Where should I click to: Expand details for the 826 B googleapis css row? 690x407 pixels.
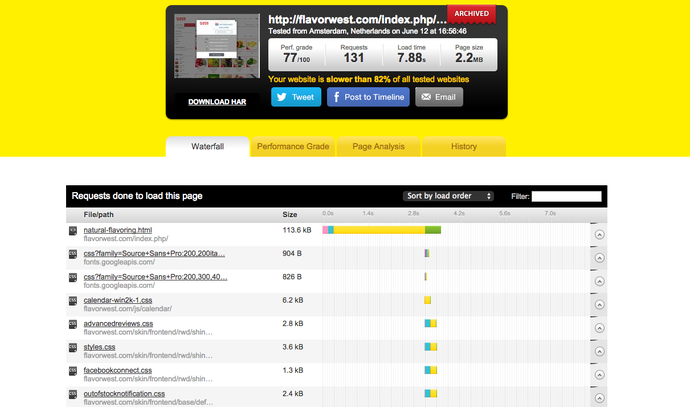click(x=599, y=281)
